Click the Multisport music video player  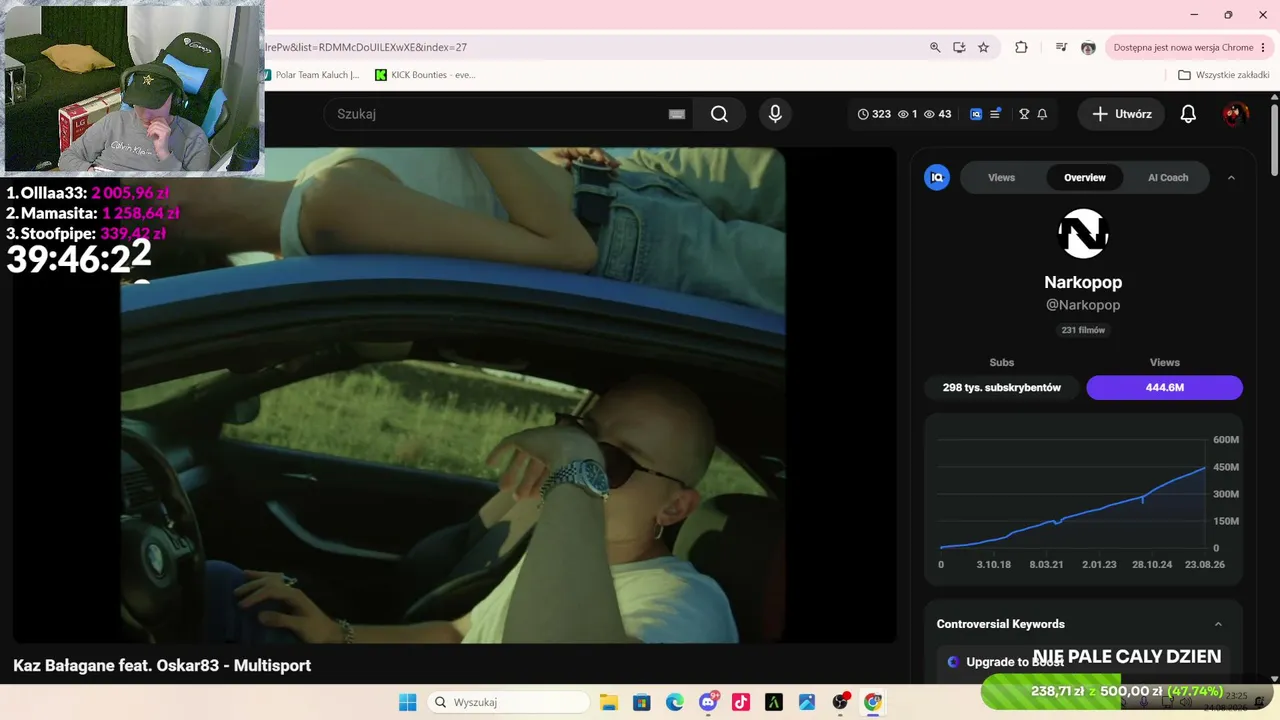454,395
